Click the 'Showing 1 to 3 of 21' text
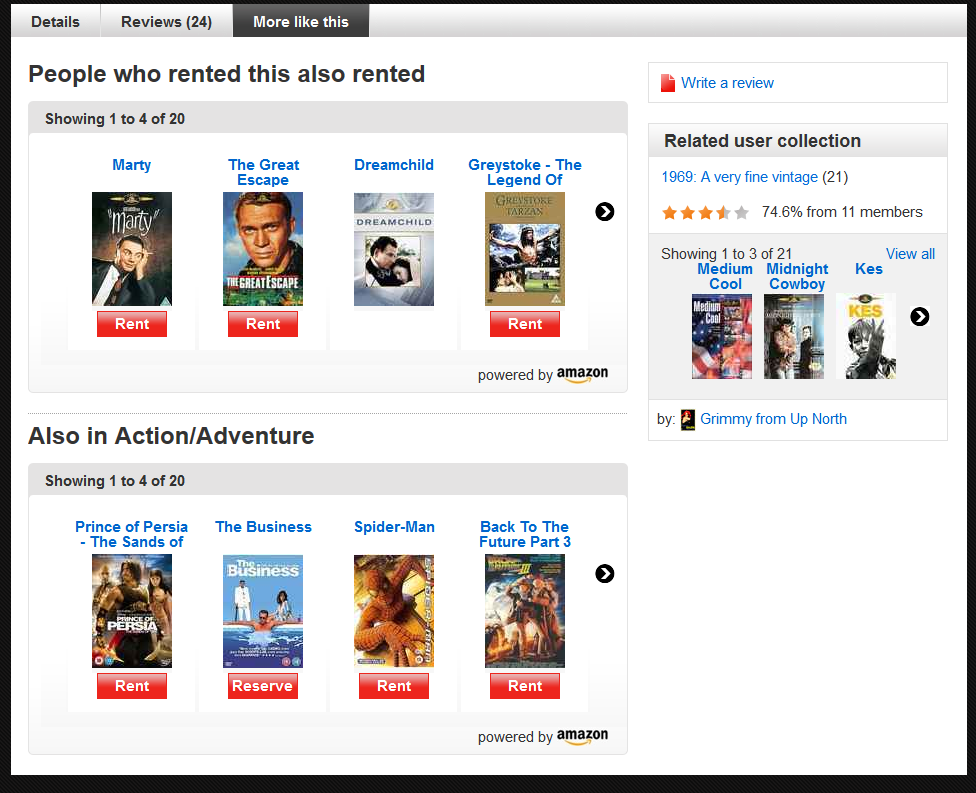Viewport: 976px width, 793px height. pyautogui.click(x=726, y=254)
